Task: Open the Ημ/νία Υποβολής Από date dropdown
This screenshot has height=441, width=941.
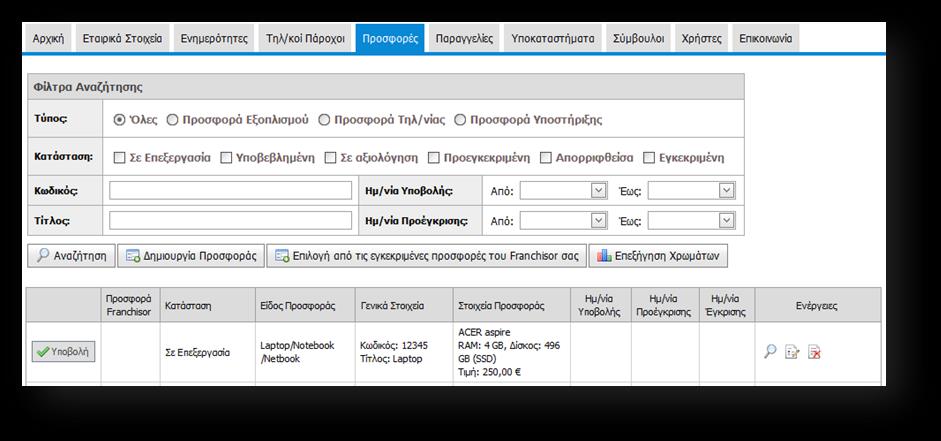Action: [x=598, y=191]
